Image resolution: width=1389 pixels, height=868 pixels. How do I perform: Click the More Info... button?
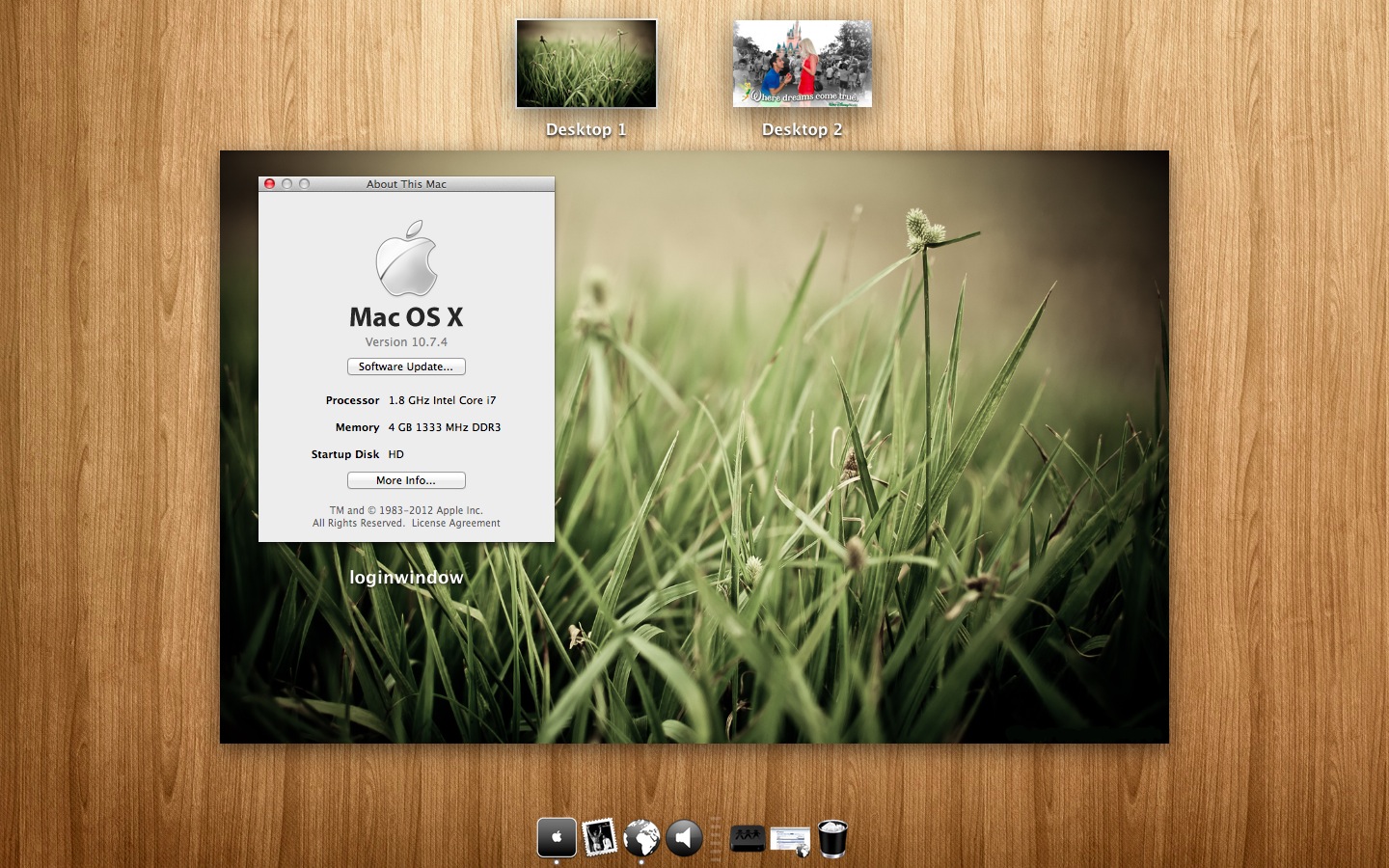[406, 480]
